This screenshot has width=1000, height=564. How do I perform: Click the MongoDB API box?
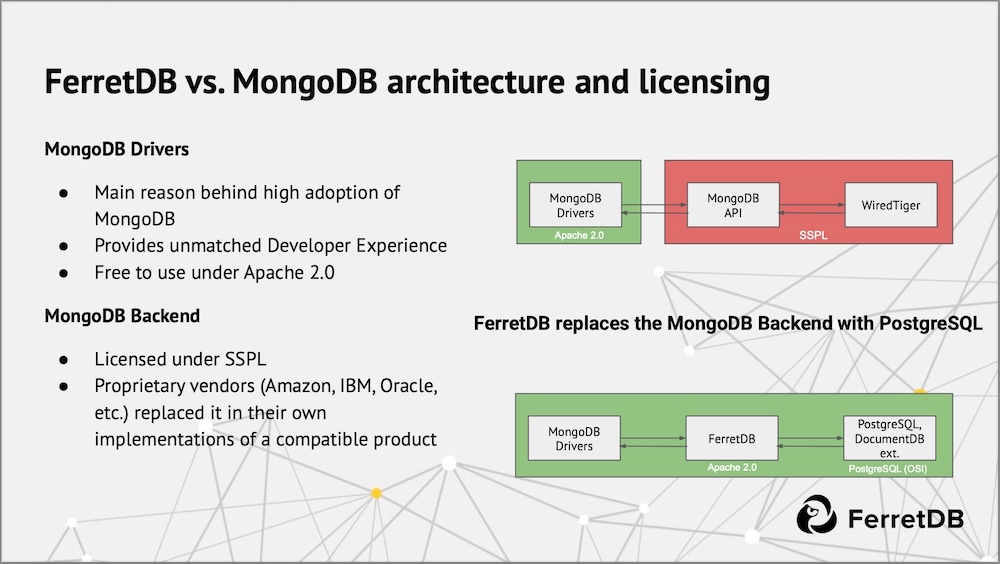pos(733,205)
